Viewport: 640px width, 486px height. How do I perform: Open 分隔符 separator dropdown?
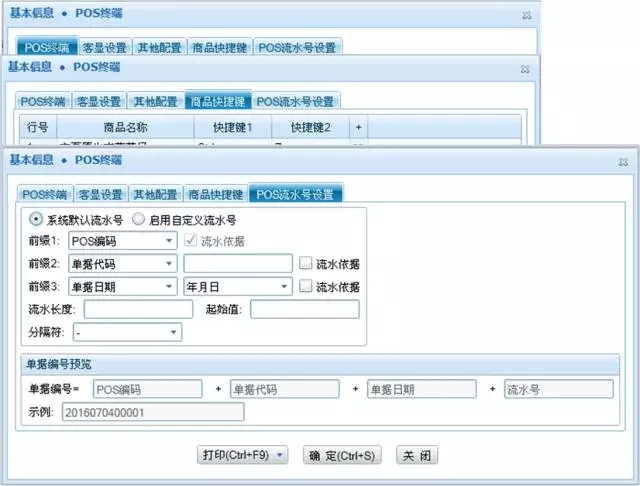[127, 332]
